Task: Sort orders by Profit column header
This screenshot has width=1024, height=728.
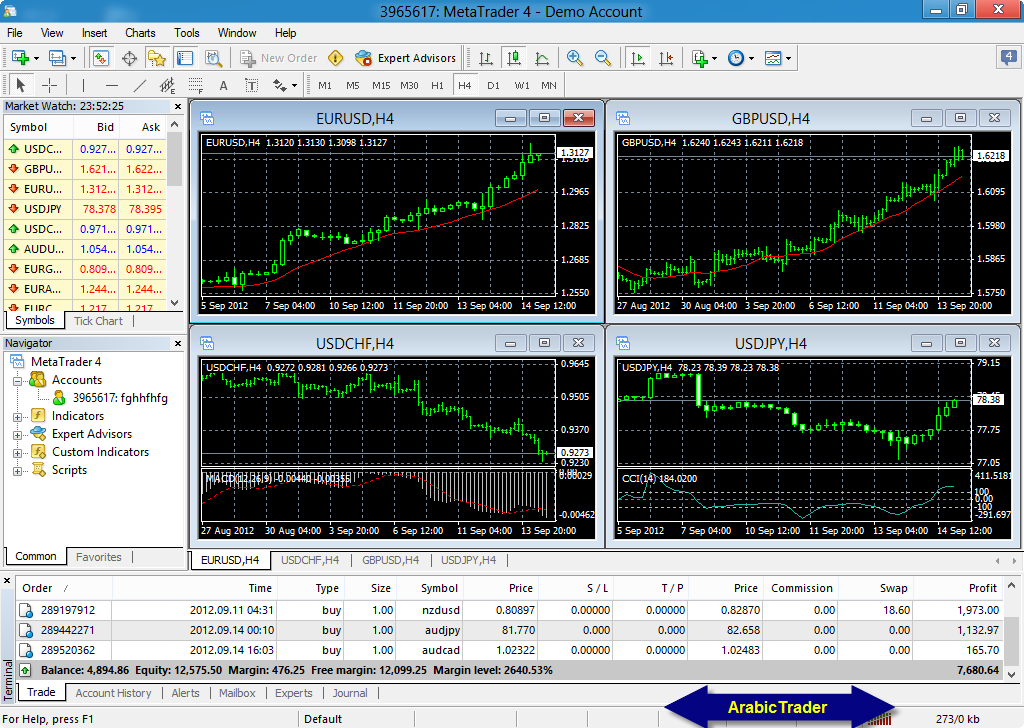Action: pos(983,588)
